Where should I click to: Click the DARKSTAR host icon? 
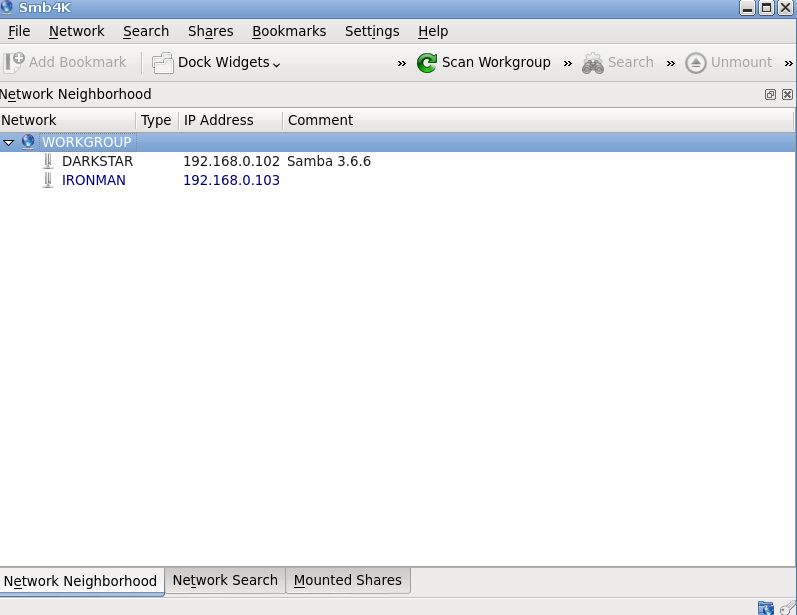click(48, 161)
